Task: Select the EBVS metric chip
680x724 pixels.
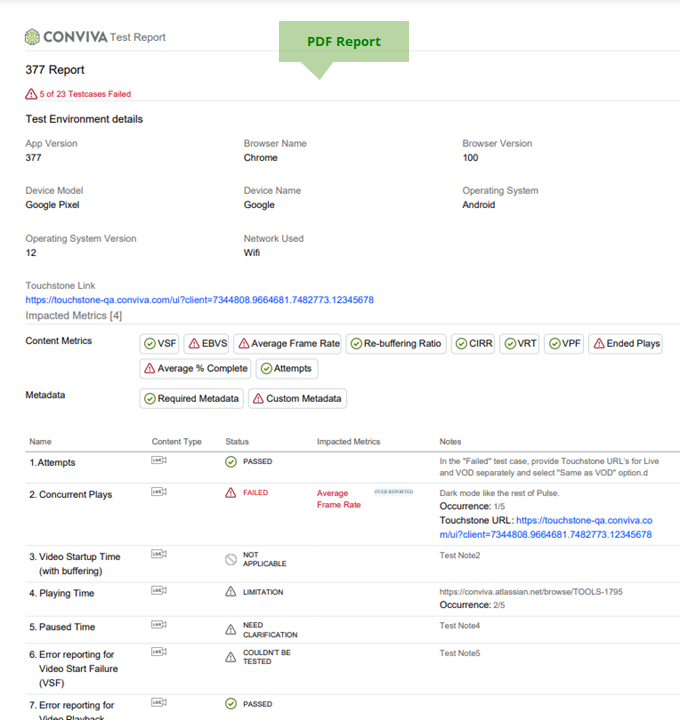Action: [x=208, y=343]
